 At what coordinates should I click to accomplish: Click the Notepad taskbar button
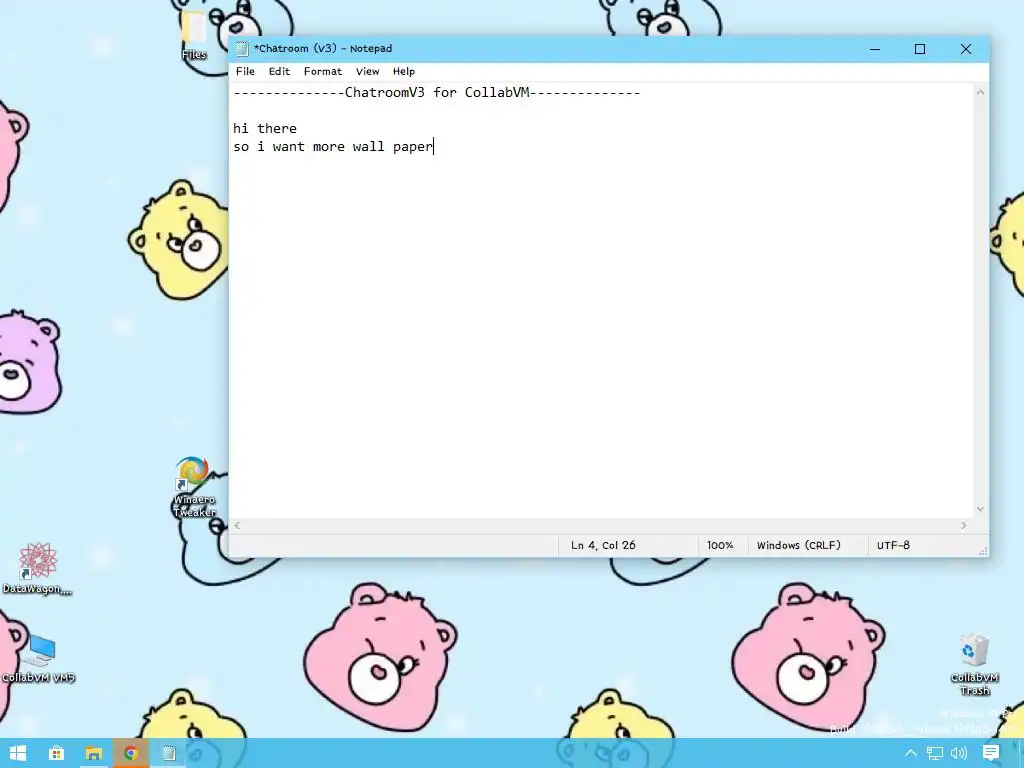pyautogui.click(x=168, y=753)
